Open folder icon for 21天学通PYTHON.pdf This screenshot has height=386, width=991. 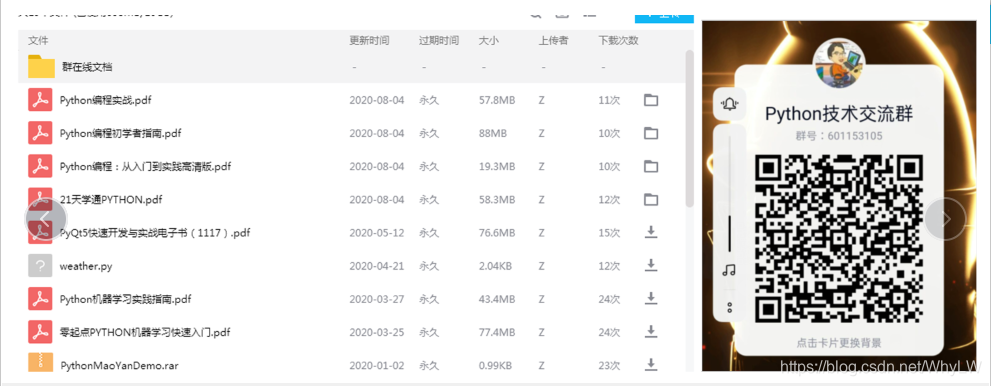(x=650, y=200)
